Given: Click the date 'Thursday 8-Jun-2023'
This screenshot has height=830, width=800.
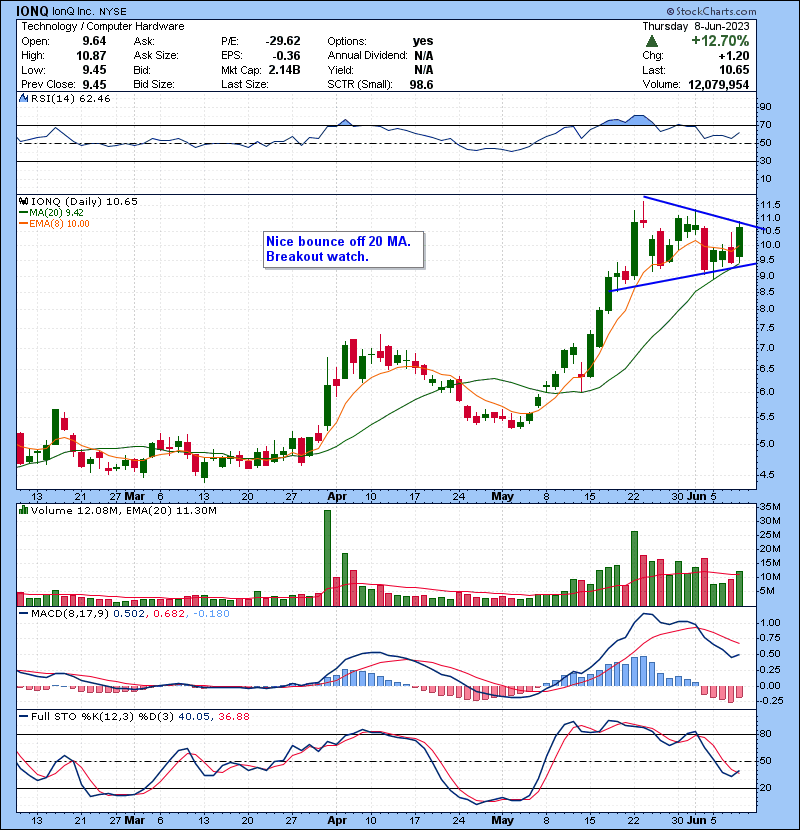Looking at the screenshot, I should point(696,26).
